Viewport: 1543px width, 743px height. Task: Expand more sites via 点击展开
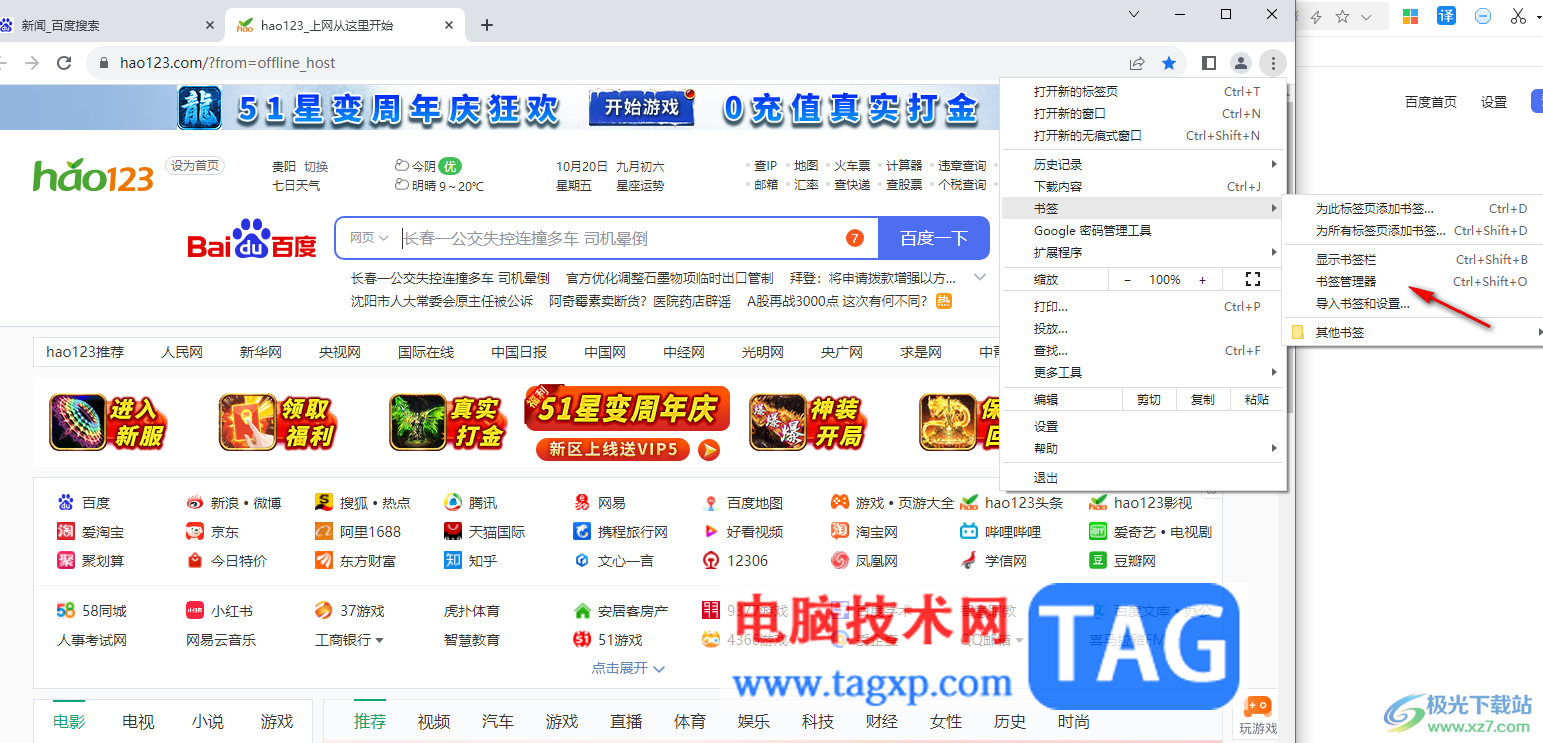pos(628,668)
